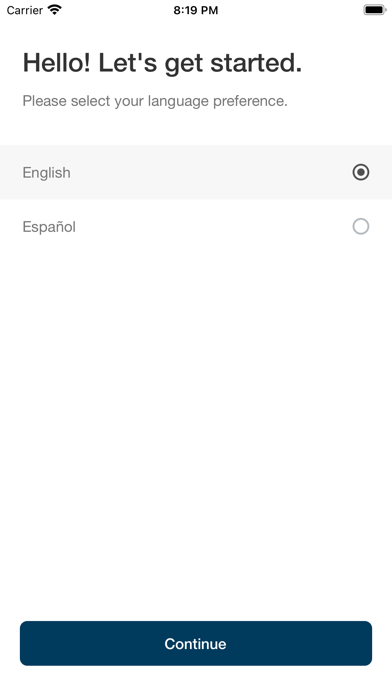Tap the 8:19 PM clock
This screenshot has width=392, height=696.
(196, 10)
